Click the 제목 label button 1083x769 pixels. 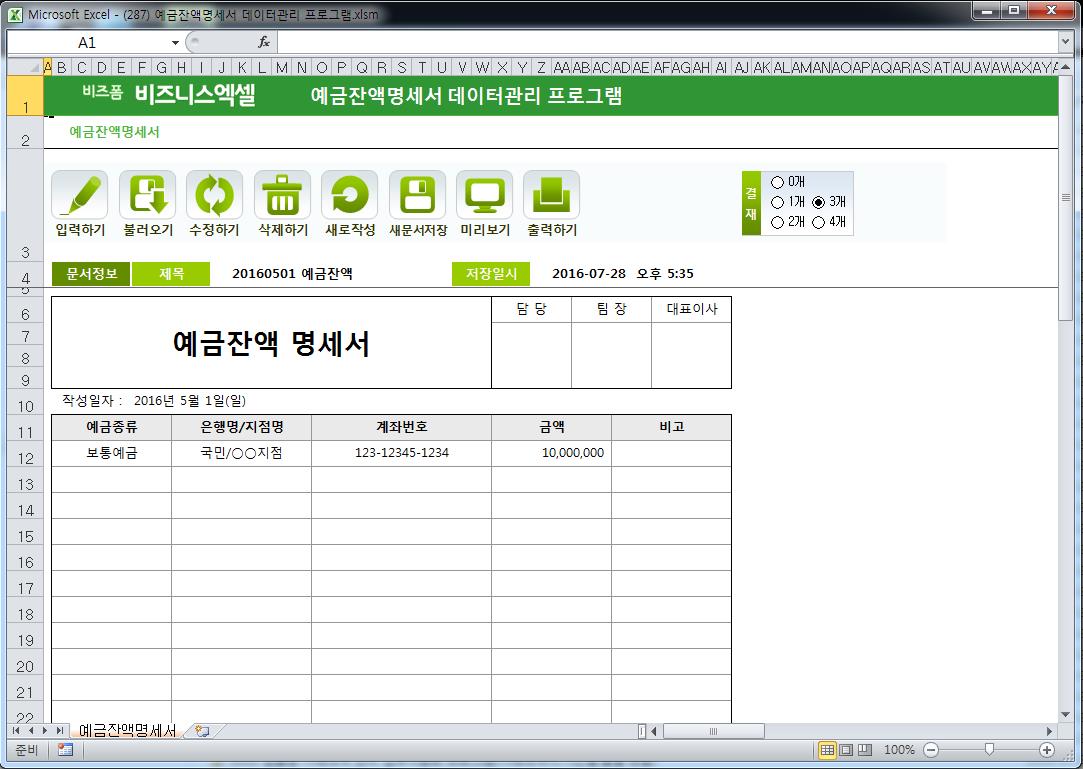pyautogui.click(x=171, y=274)
